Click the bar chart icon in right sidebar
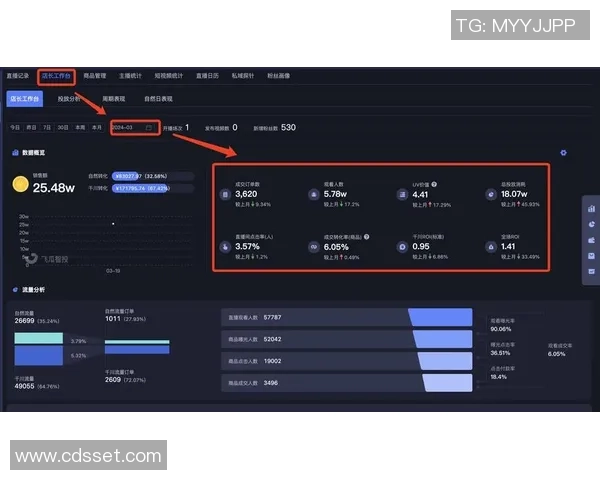600x480 pixels. 591,209
